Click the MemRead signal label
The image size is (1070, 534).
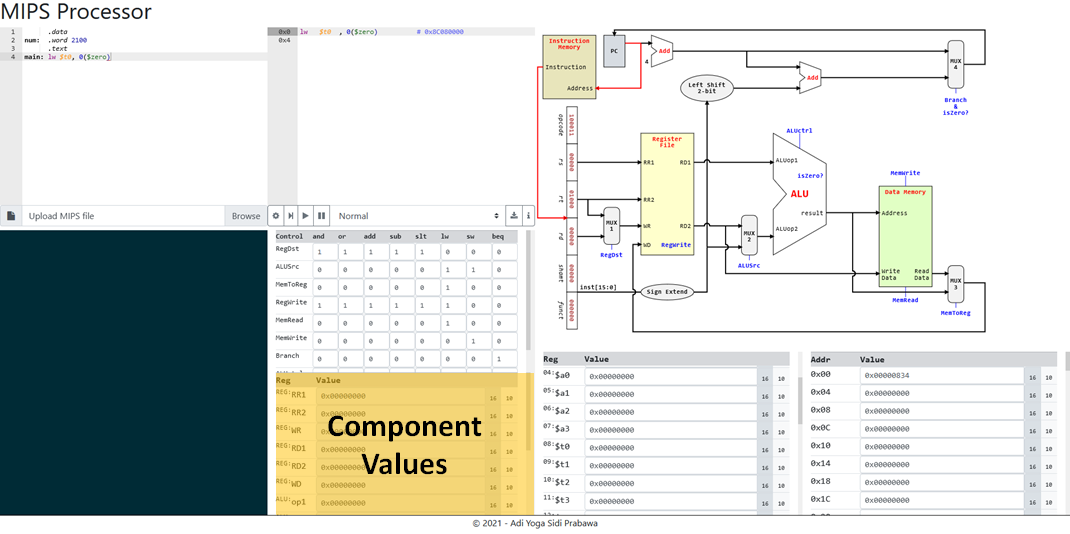click(905, 299)
